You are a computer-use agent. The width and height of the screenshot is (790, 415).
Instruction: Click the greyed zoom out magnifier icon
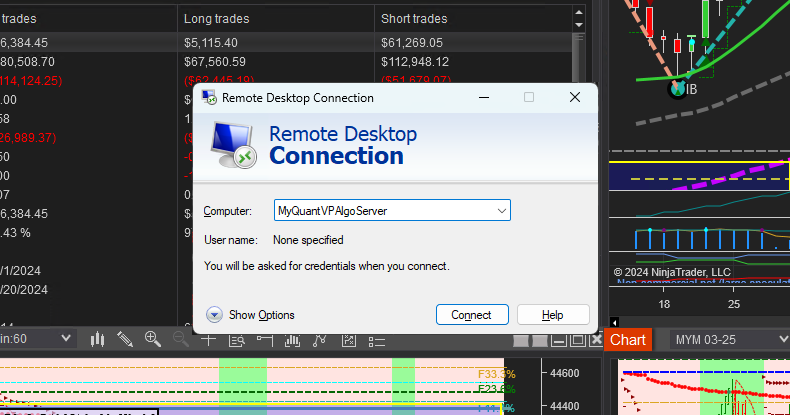pos(181,339)
